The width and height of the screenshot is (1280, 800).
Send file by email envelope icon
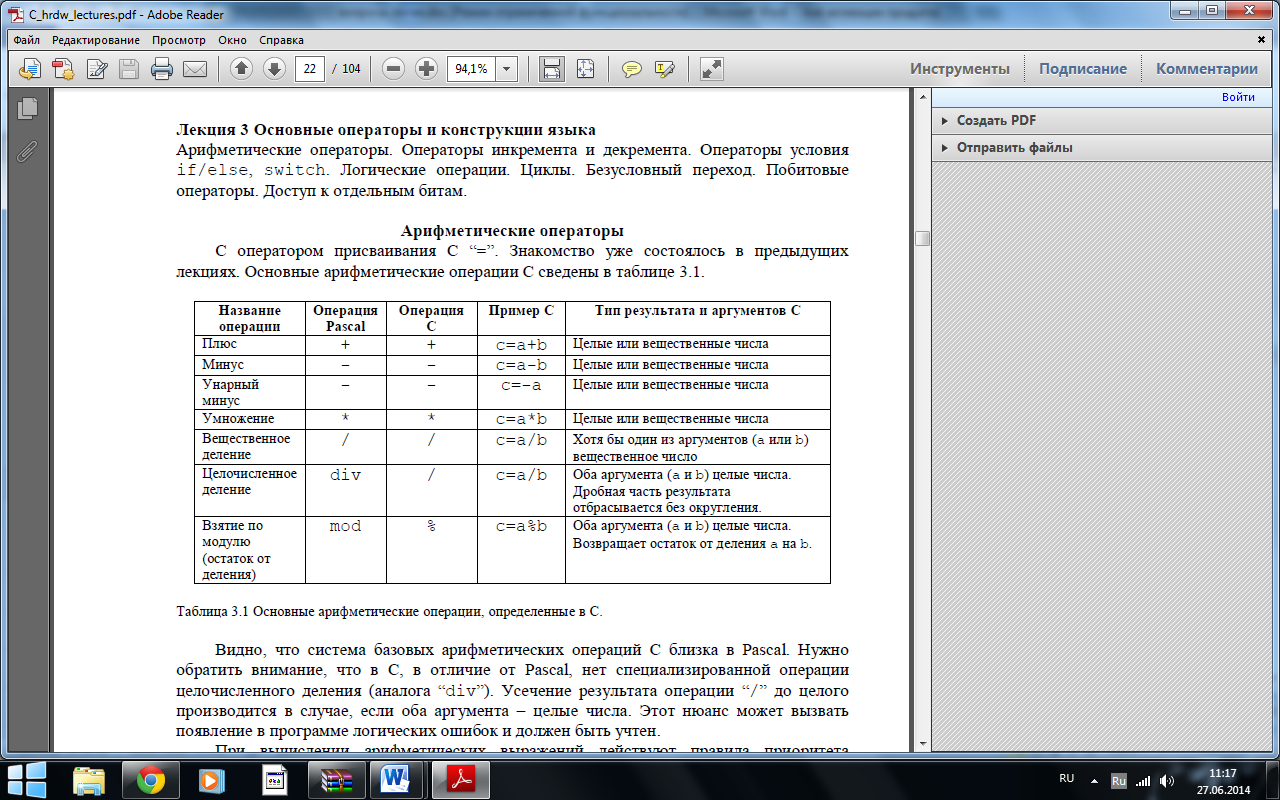coord(194,69)
